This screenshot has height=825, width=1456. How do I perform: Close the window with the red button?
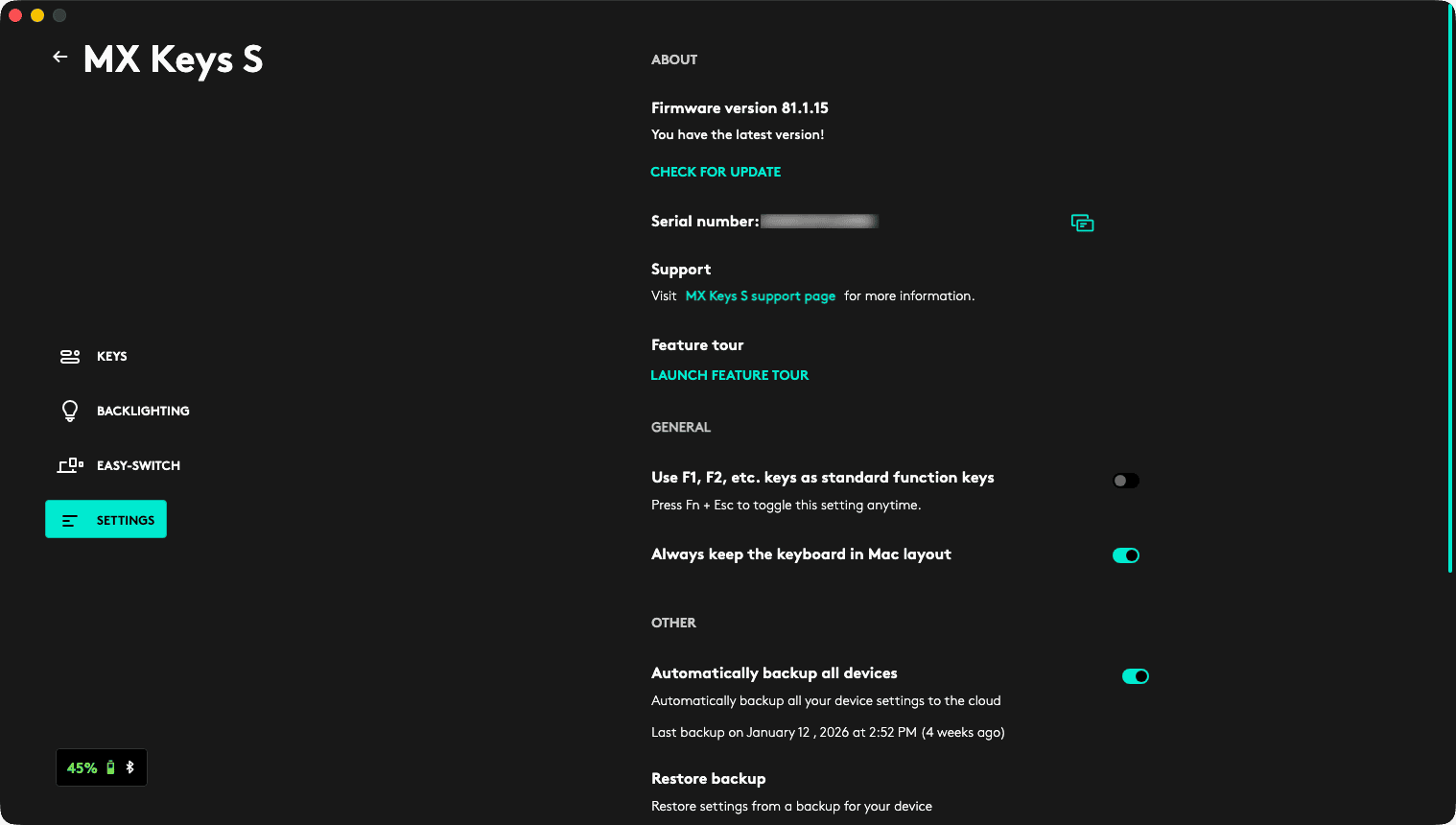click(15, 15)
